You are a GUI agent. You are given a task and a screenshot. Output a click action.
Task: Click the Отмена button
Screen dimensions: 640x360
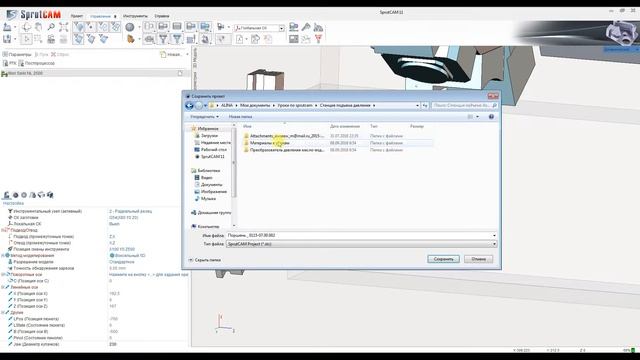(x=478, y=259)
